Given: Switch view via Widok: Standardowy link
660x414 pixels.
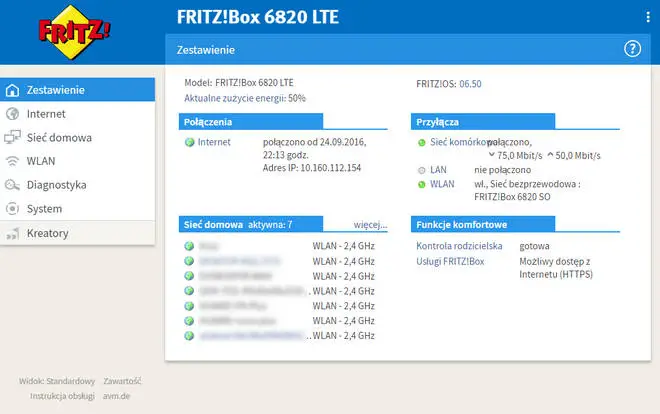Looking at the screenshot, I should click(57, 381).
